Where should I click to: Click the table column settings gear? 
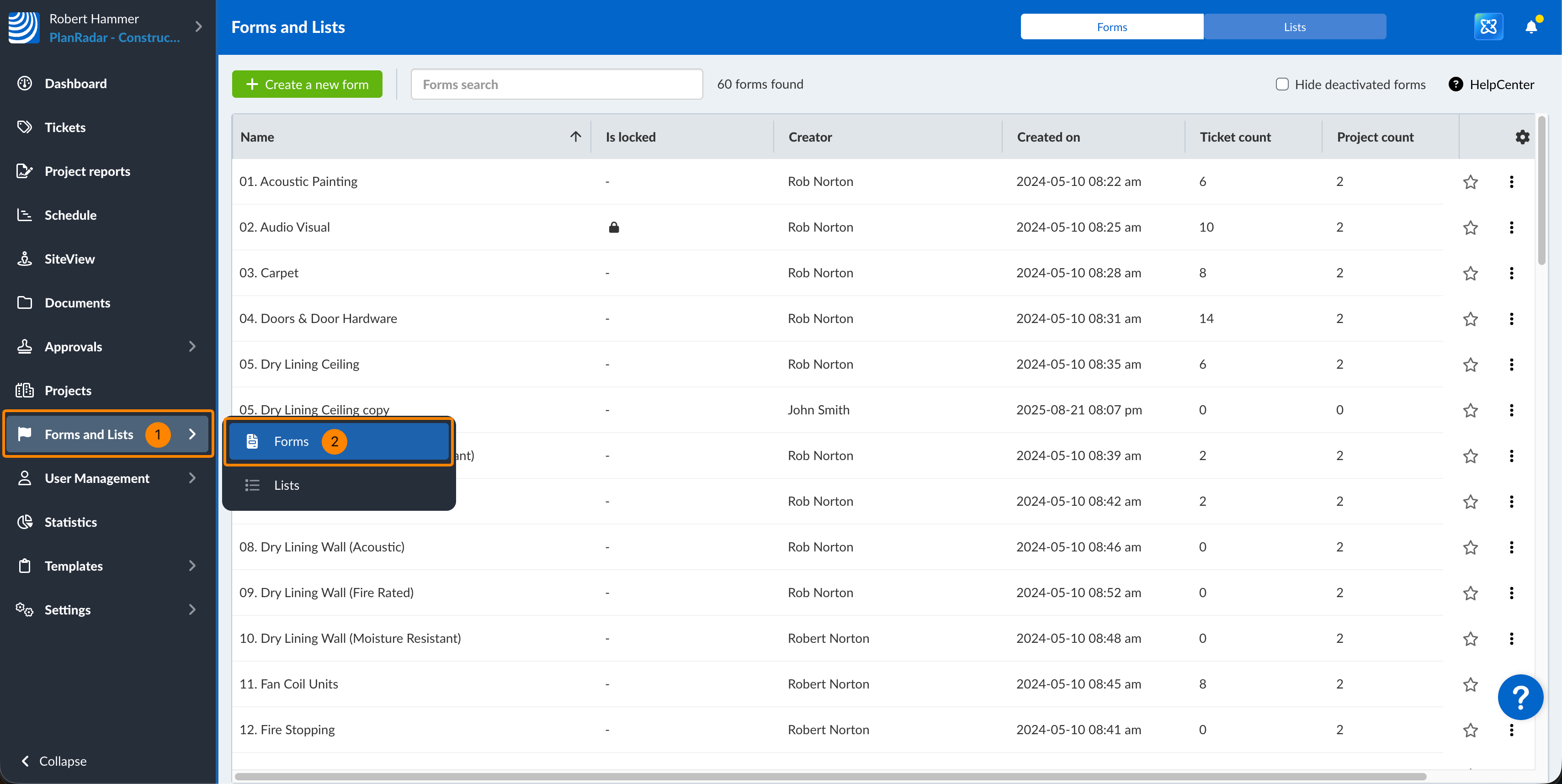click(x=1521, y=137)
